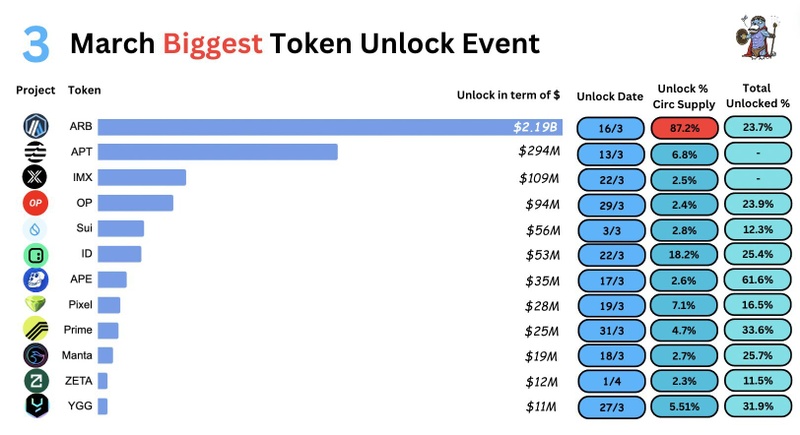800x435 pixels.
Task: Click the Arbitrum (ARB) project logo
Action: point(35,127)
